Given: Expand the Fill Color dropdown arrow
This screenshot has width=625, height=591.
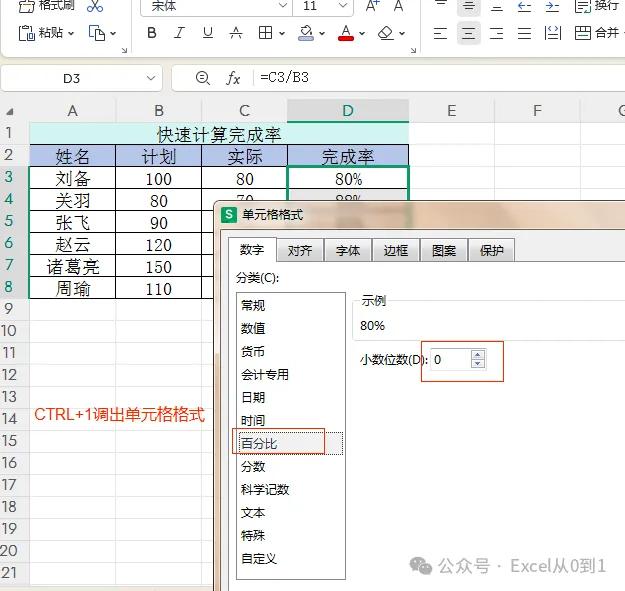Looking at the screenshot, I should coord(322,33).
